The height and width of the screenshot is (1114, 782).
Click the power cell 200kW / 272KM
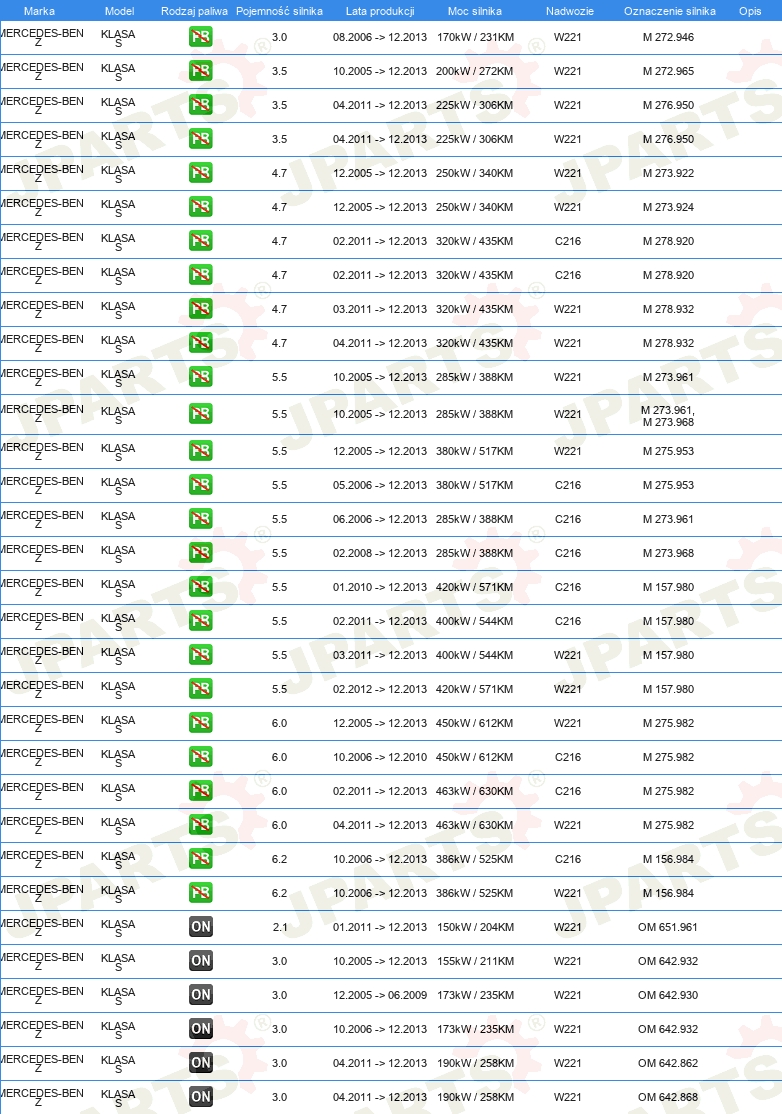(x=474, y=71)
